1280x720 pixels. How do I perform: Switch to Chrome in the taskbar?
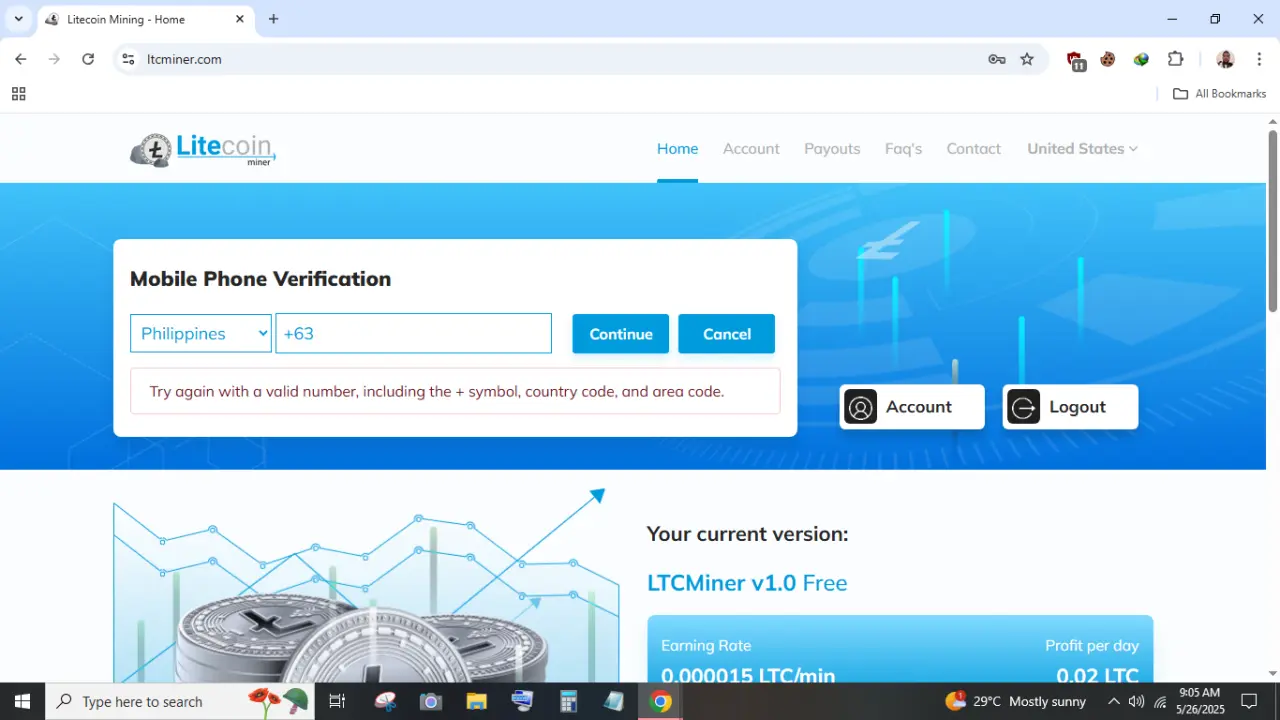pyautogui.click(x=660, y=701)
